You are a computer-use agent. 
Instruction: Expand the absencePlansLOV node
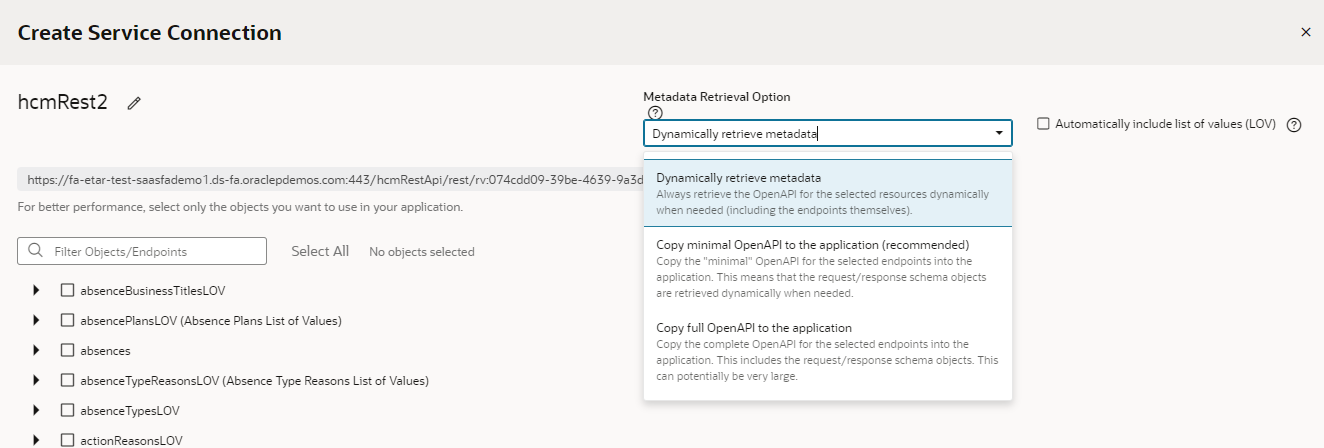(37, 321)
